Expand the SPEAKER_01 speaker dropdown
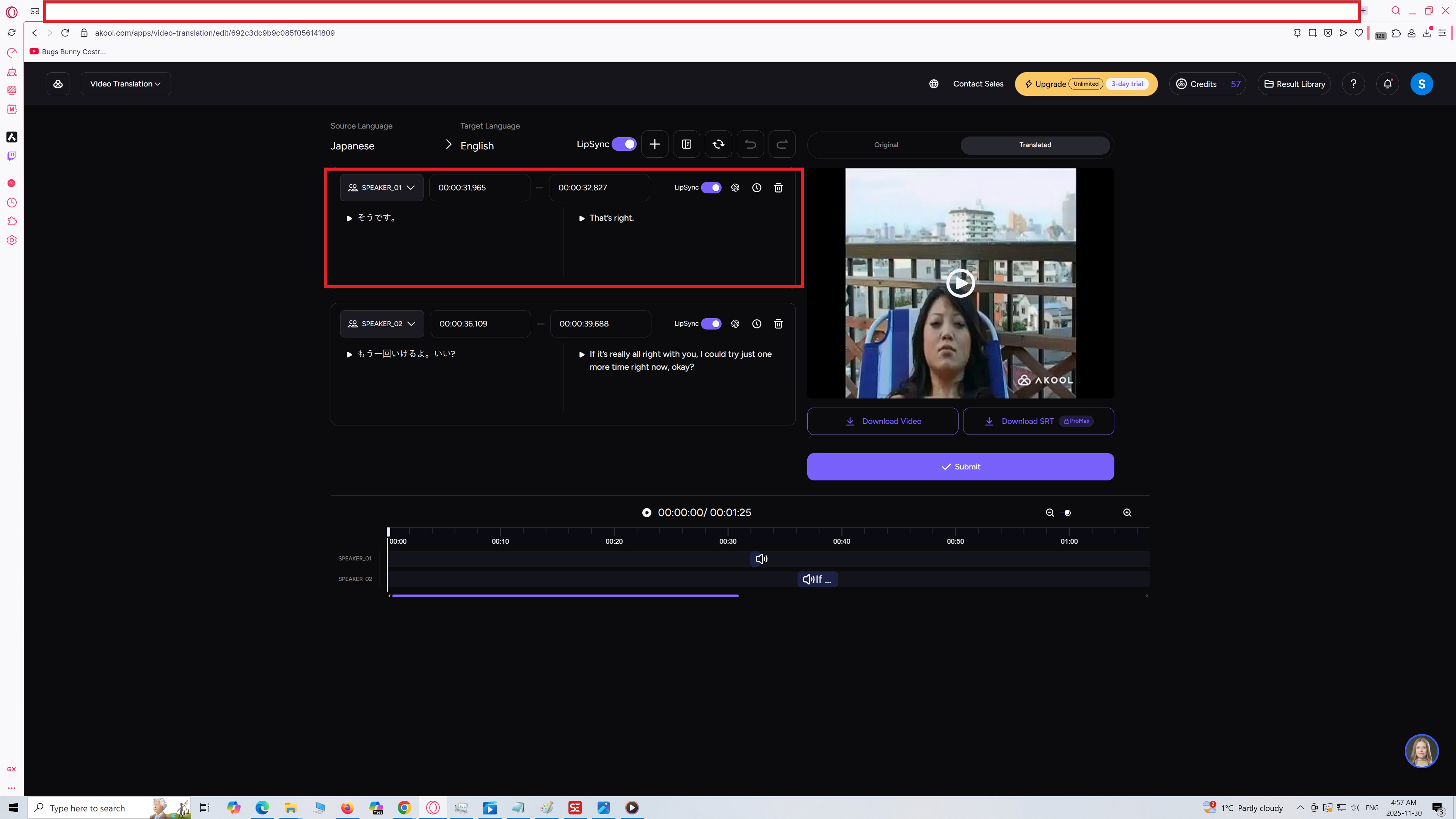This screenshot has width=1456, height=819. click(x=411, y=187)
